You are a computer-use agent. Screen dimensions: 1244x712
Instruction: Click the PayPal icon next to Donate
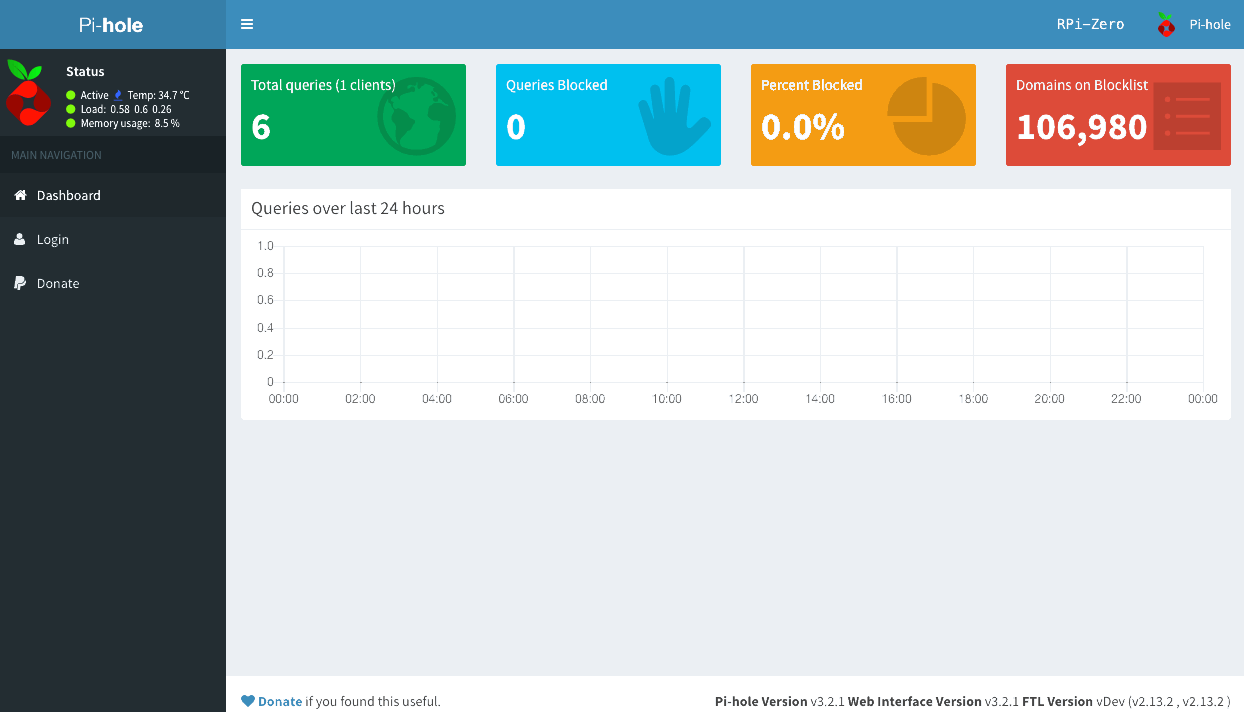pos(20,283)
